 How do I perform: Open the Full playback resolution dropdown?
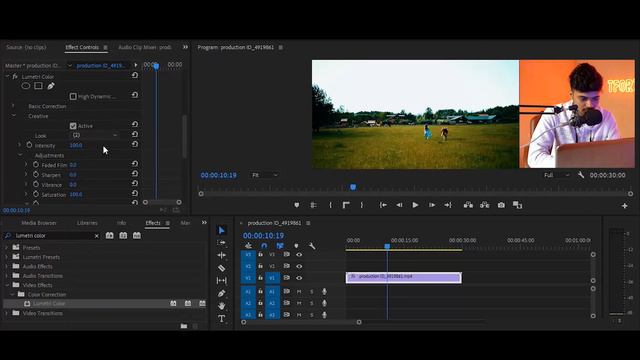pos(557,175)
